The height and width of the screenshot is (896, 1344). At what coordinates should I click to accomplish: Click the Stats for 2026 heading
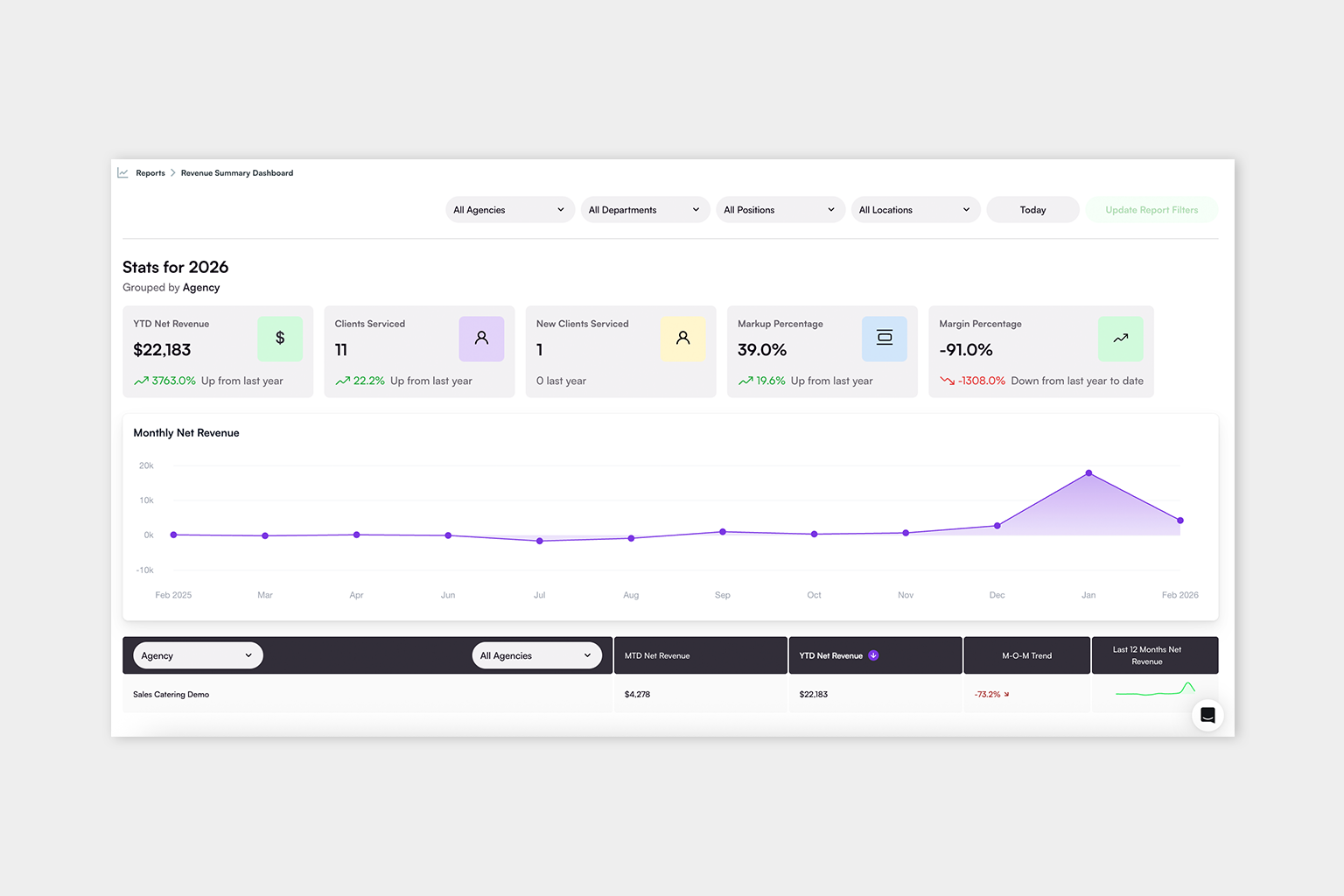(x=175, y=267)
